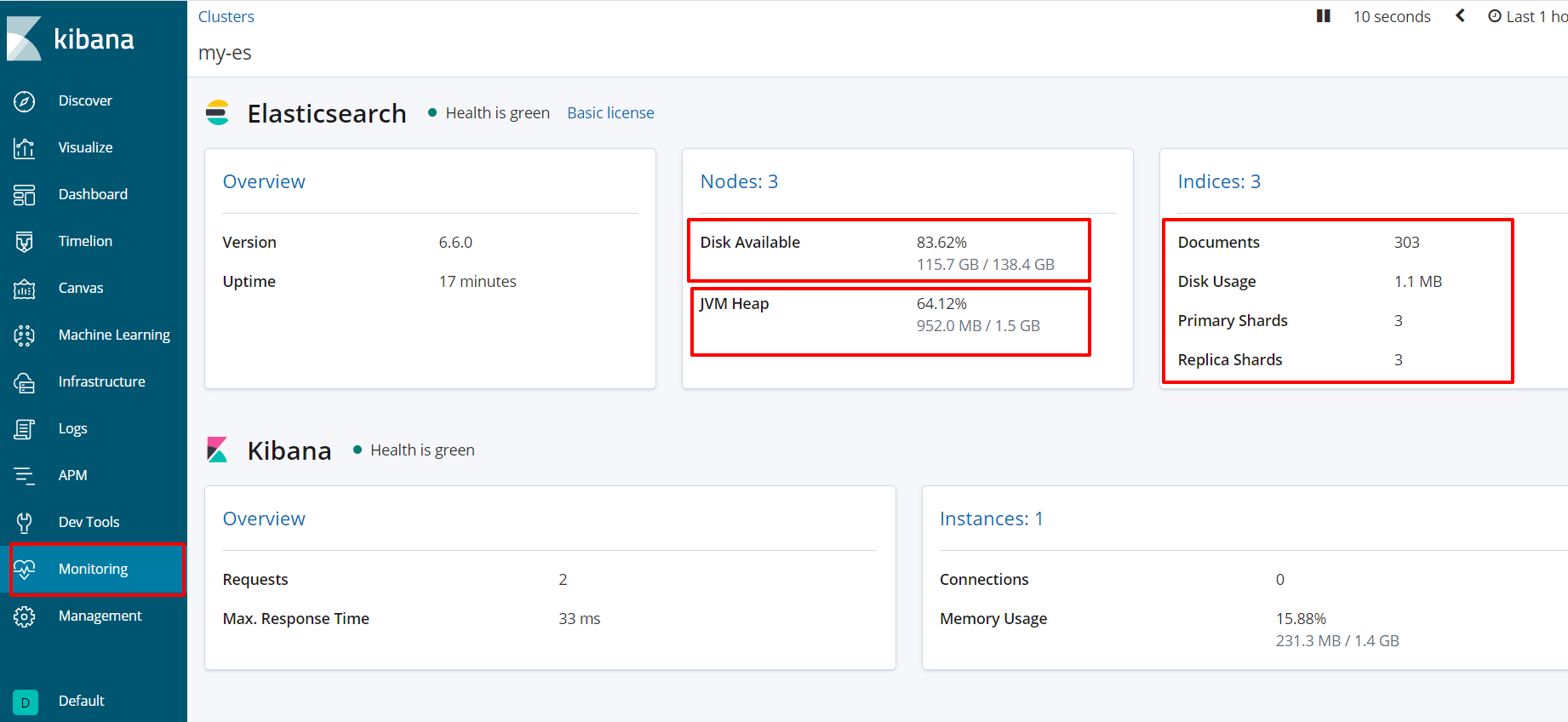Click Disk Available 83.62% value
The width and height of the screenshot is (1568, 722).
pyautogui.click(x=941, y=242)
